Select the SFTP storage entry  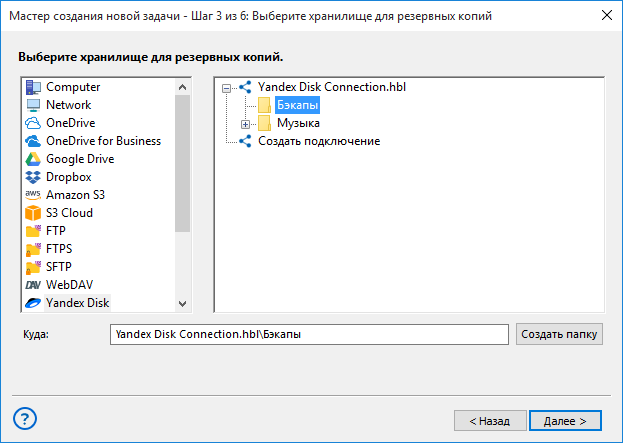pos(58,267)
